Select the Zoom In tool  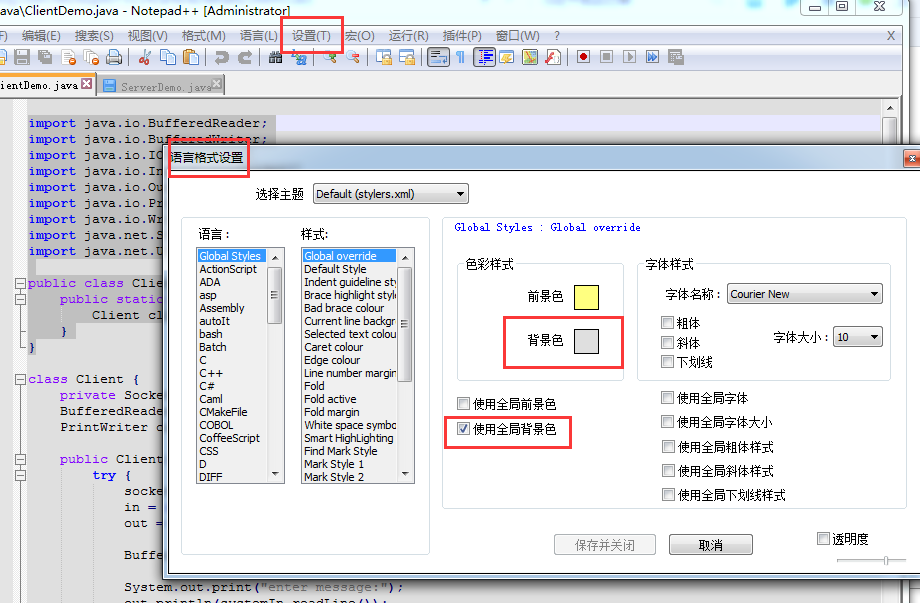330,57
